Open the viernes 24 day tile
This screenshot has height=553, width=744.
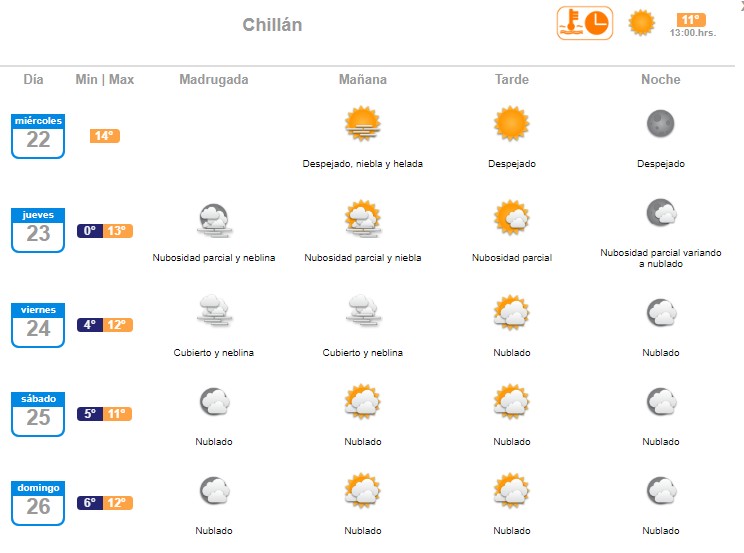coord(38,325)
